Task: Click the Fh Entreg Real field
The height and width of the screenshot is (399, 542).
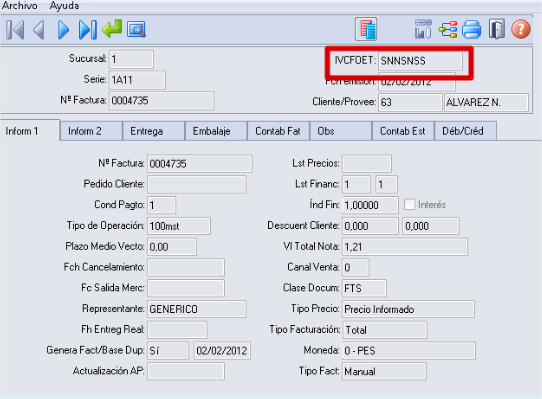Action: 177,330
